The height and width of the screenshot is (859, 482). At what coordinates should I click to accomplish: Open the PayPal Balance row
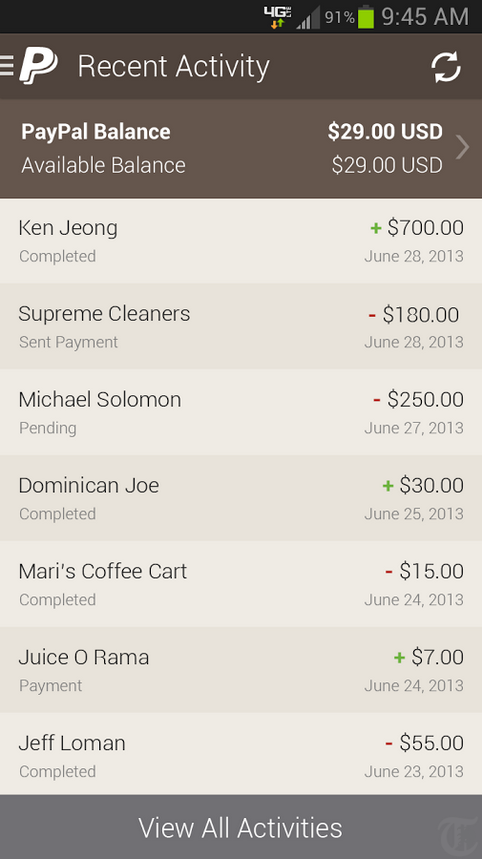point(241,148)
